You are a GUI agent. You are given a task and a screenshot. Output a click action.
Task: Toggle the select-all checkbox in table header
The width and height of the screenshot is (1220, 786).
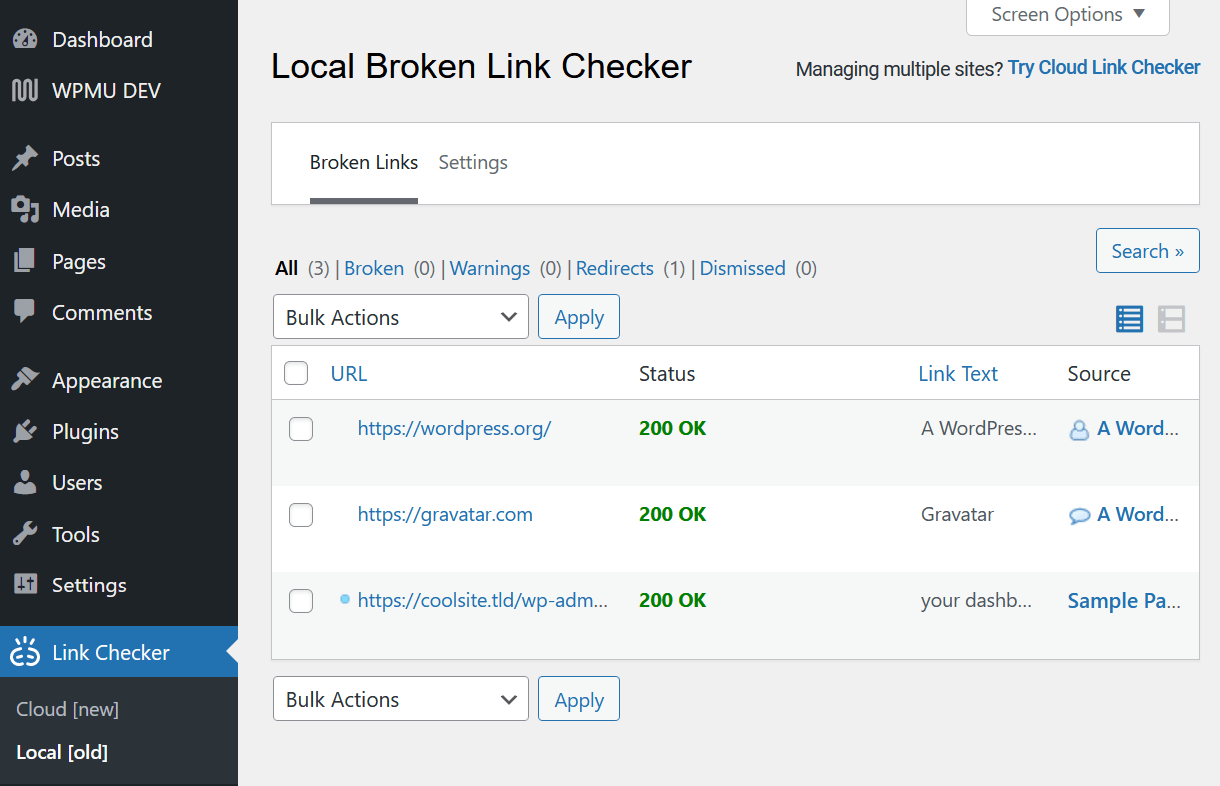(x=296, y=373)
